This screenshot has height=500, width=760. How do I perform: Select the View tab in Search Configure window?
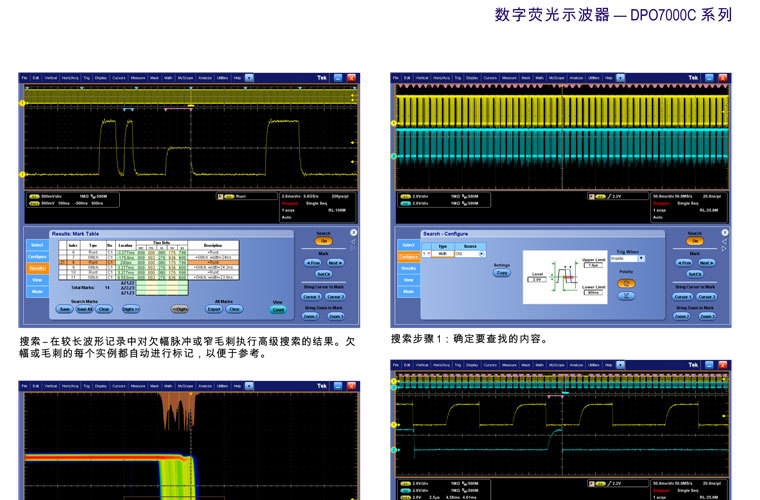[409, 280]
